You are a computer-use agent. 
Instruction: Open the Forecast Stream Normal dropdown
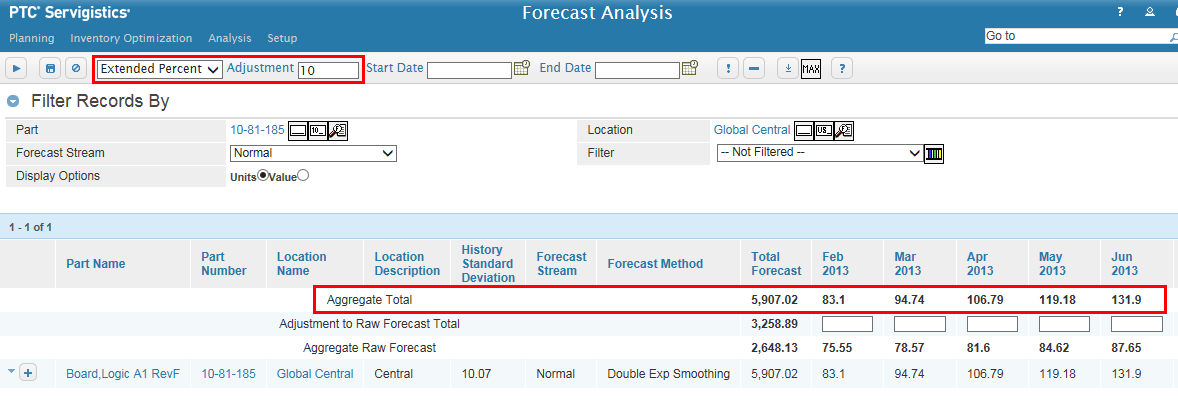[313, 153]
